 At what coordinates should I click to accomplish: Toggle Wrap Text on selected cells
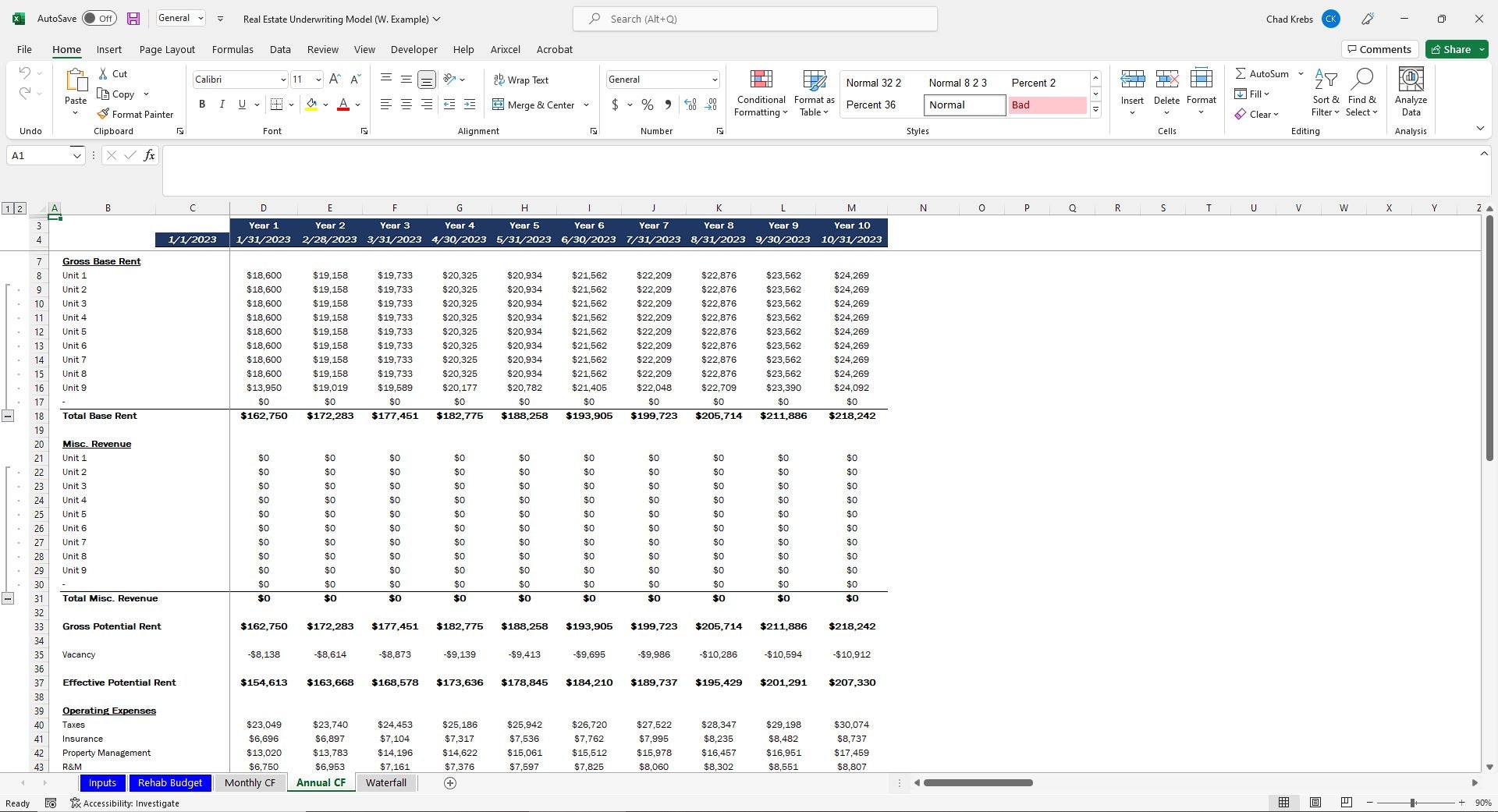tap(521, 79)
